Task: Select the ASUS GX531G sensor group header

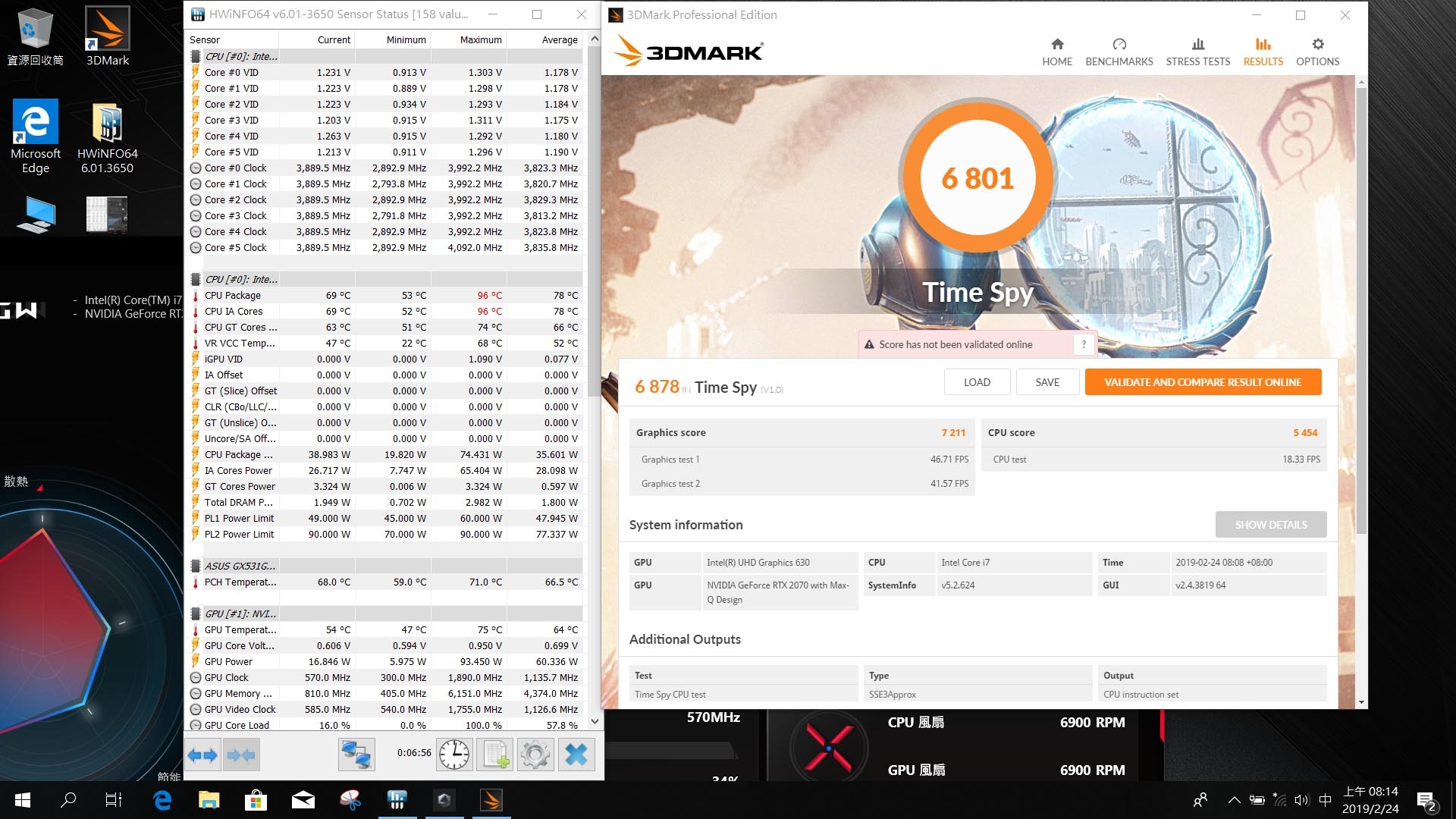Action: 385,566
